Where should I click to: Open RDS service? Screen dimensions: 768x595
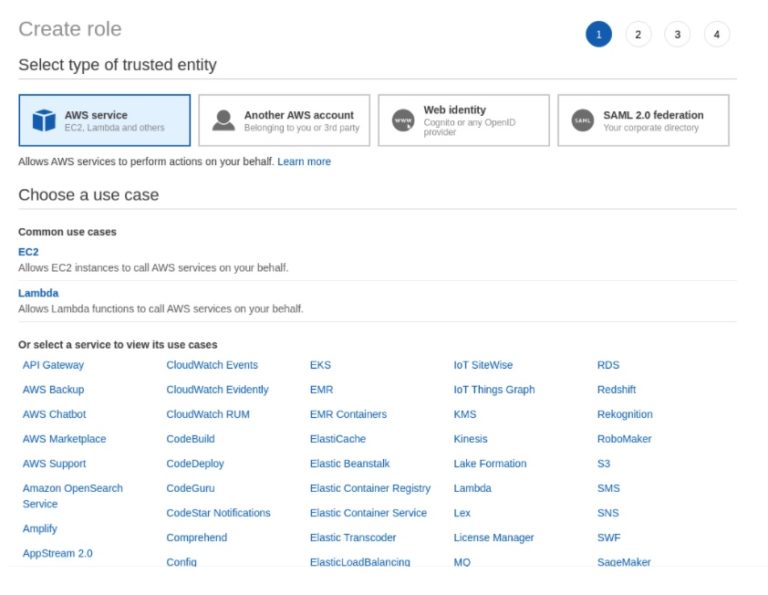(x=608, y=365)
